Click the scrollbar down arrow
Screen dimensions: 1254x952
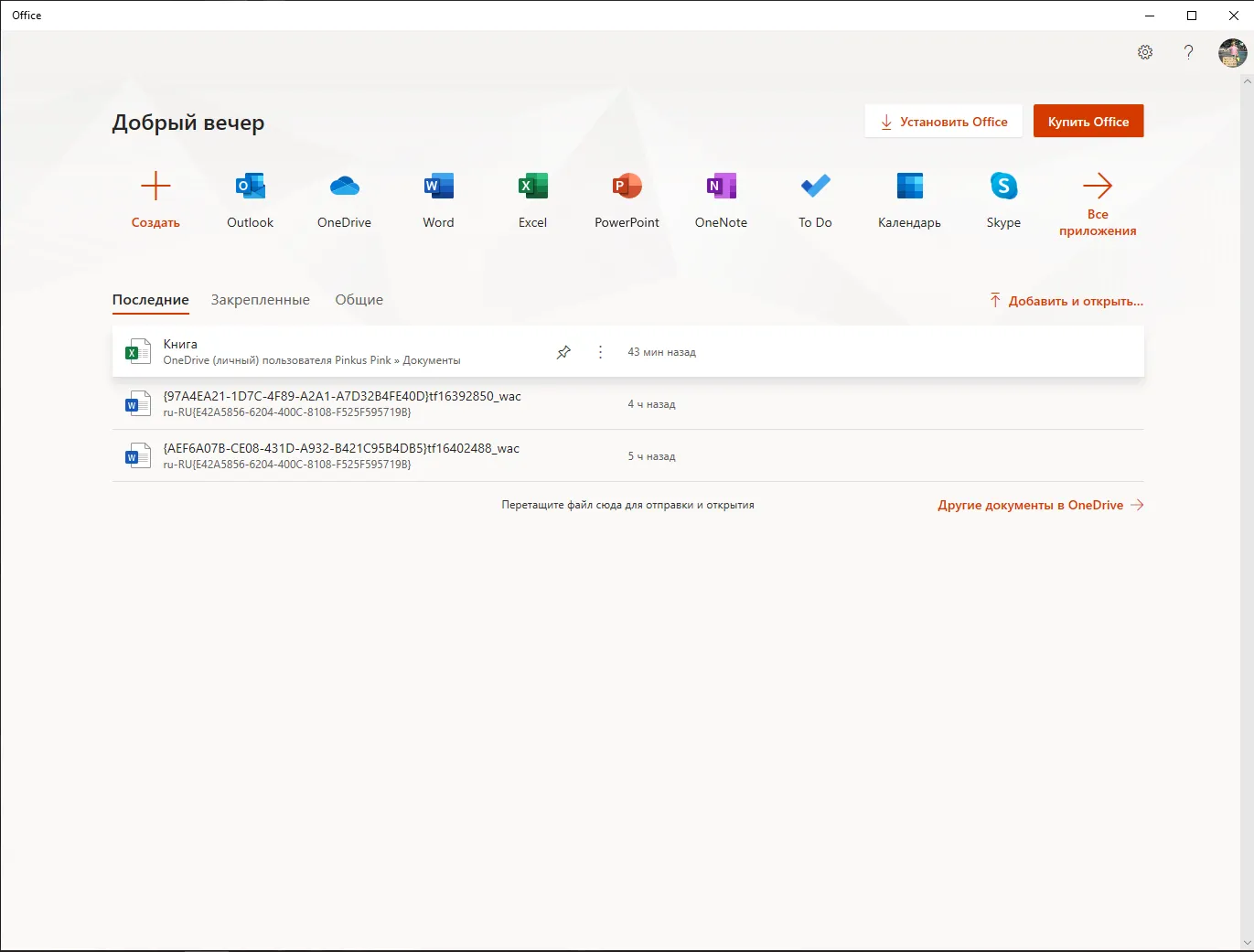[x=1247, y=943]
